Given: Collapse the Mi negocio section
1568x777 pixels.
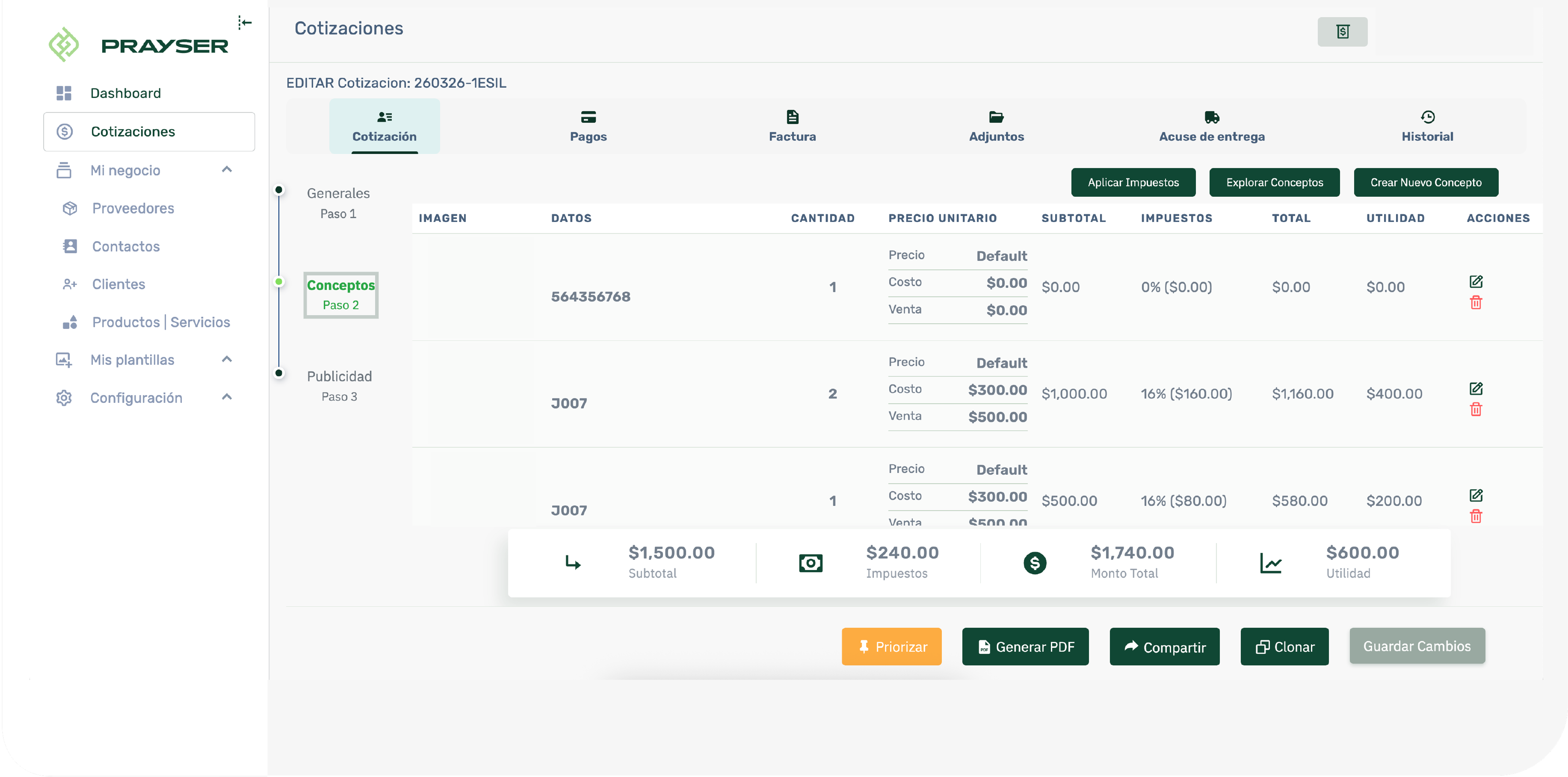Looking at the screenshot, I should coord(227,170).
